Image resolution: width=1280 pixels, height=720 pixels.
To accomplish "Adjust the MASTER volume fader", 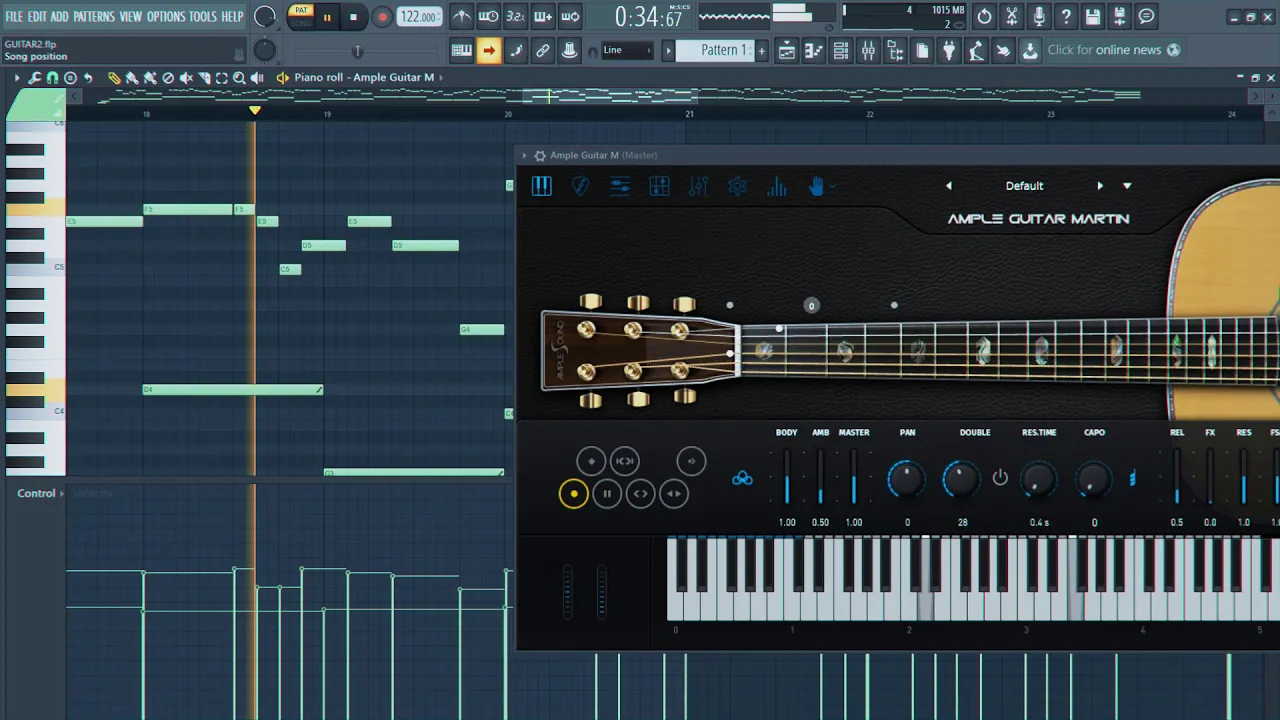I will point(853,477).
